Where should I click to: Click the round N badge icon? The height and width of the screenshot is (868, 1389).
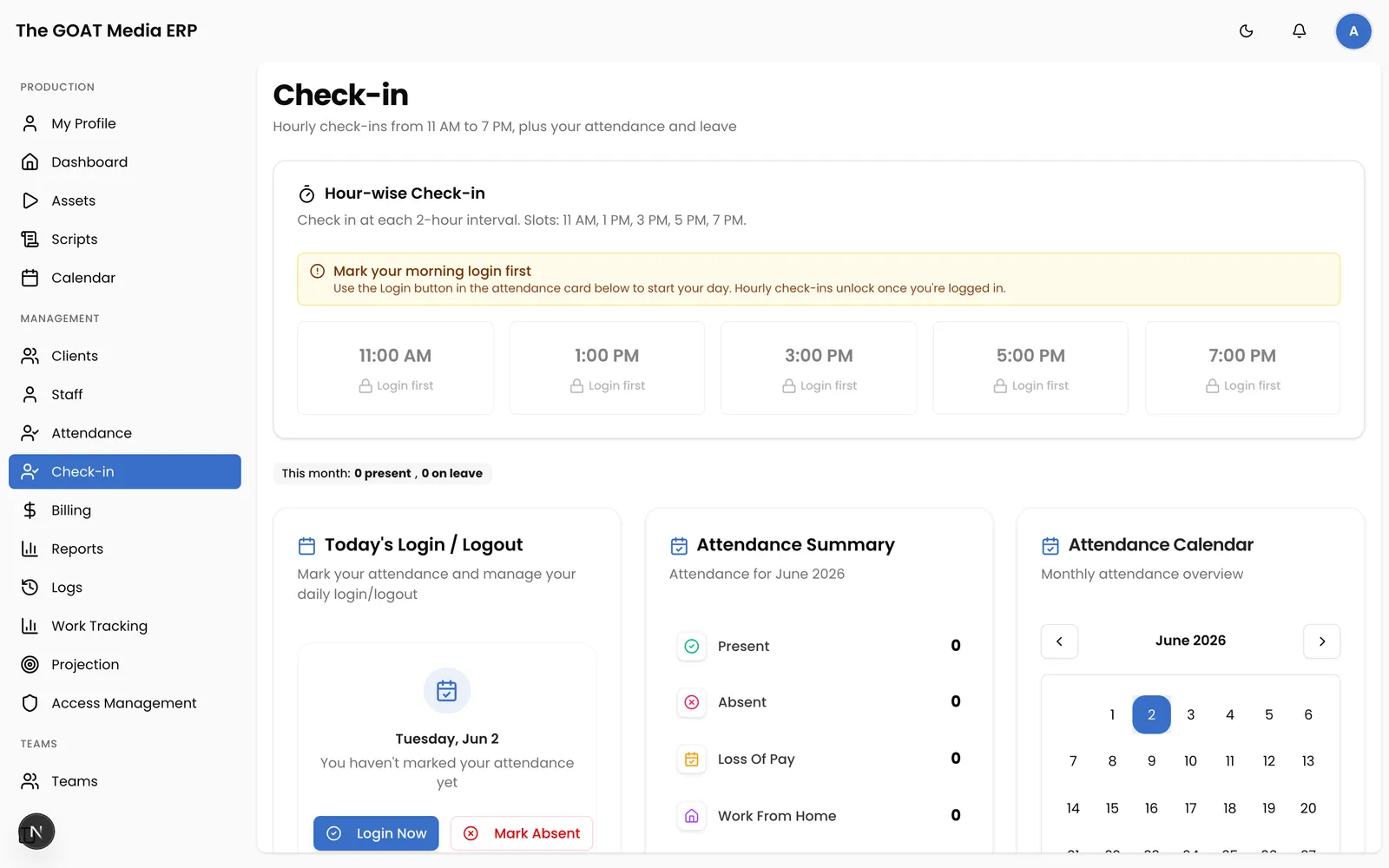click(36, 832)
